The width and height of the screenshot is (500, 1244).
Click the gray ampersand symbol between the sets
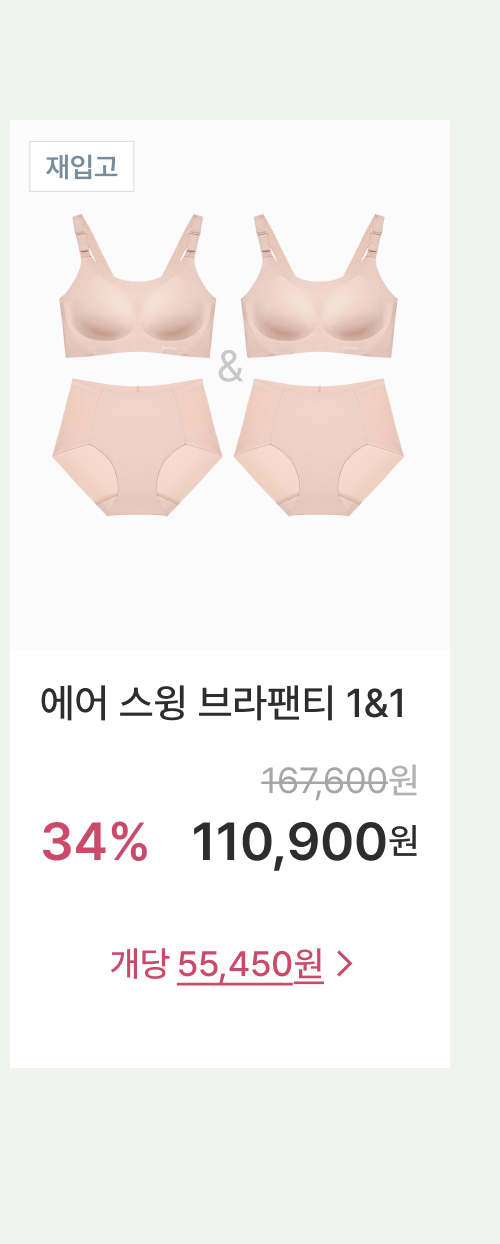pos(230,368)
